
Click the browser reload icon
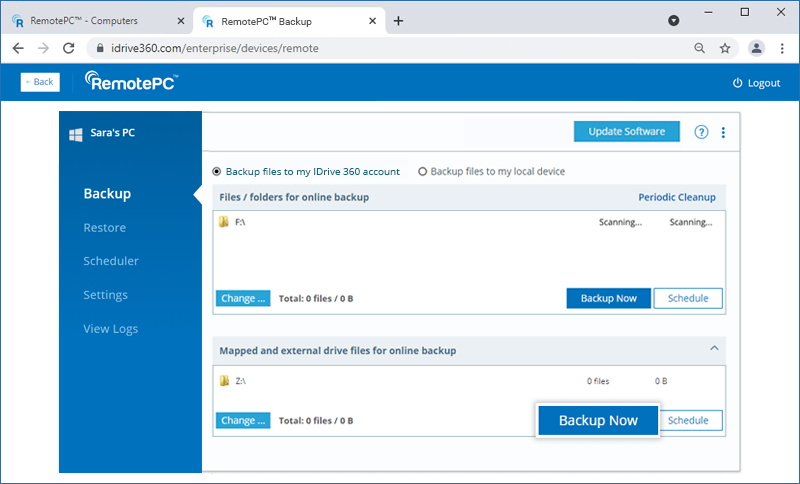click(x=69, y=47)
